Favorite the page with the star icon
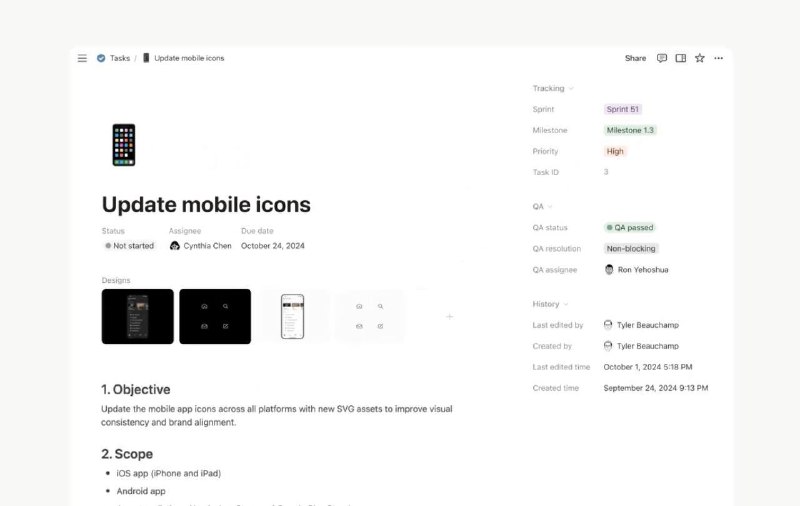Screen dimensions: 800x506 point(699,58)
